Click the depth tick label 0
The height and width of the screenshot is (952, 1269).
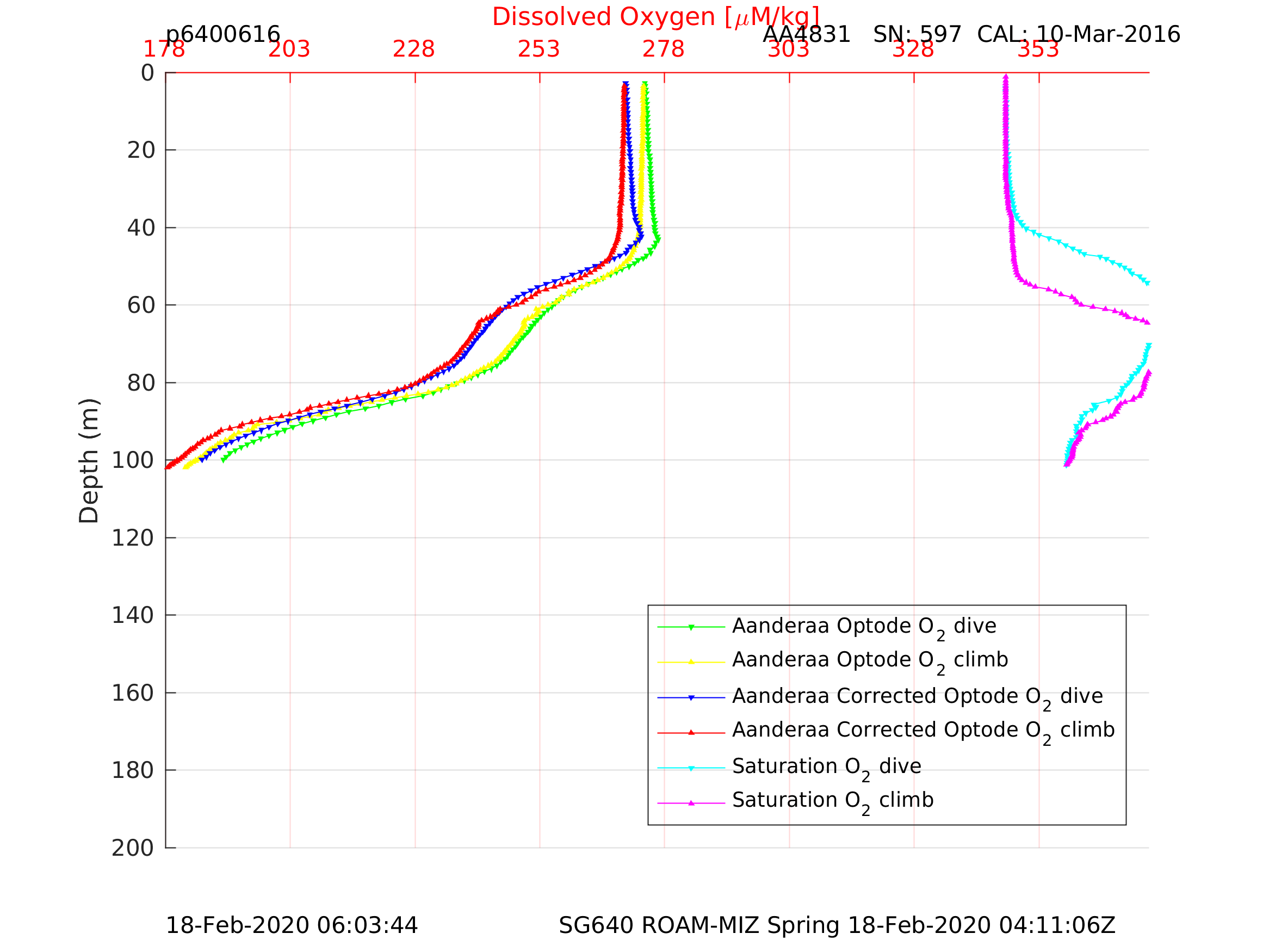tap(147, 73)
